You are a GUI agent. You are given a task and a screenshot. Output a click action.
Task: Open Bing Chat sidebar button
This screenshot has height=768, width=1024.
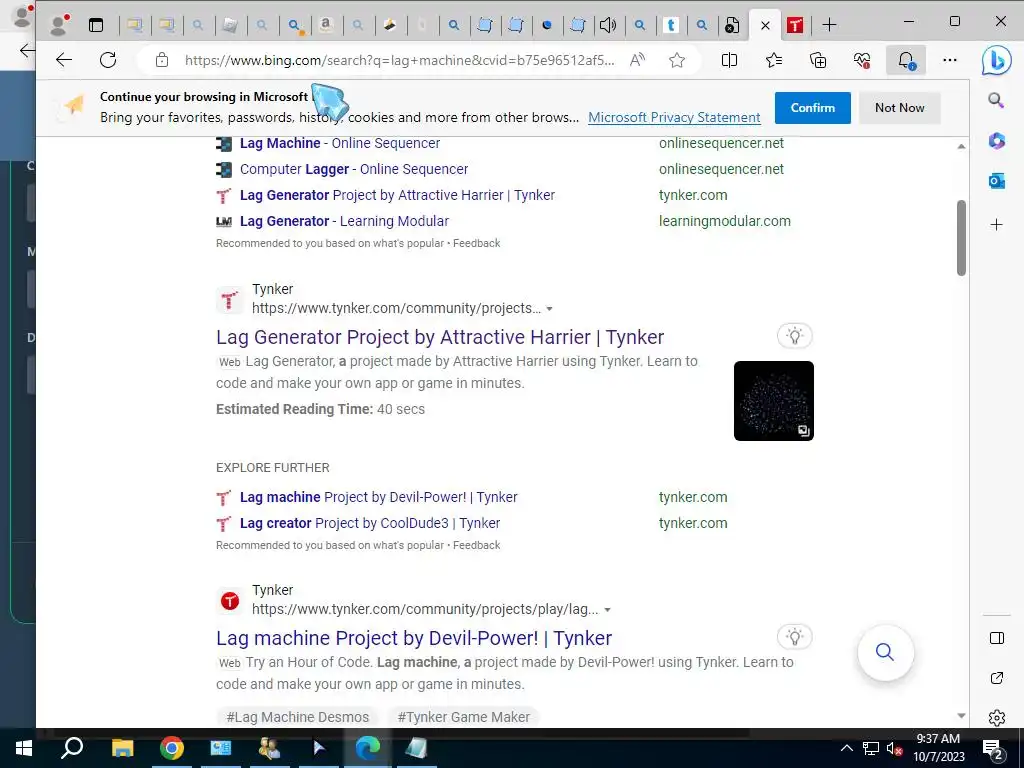pos(997,61)
